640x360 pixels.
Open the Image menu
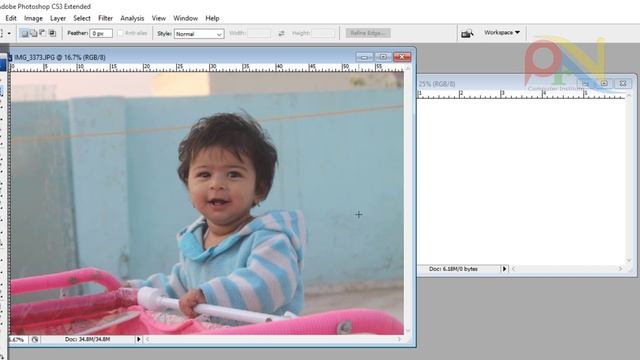tap(33, 18)
